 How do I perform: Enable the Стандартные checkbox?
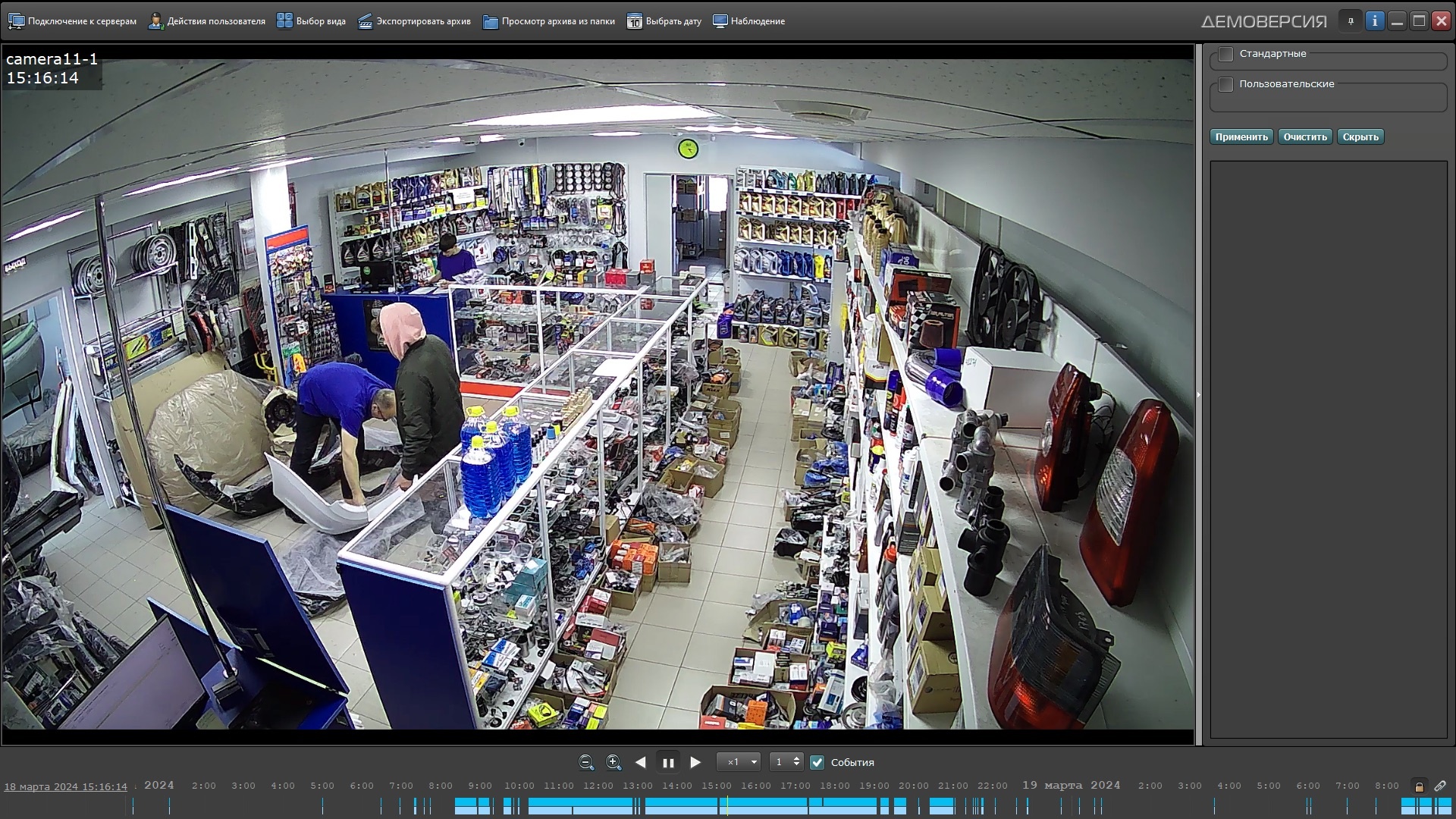[x=1225, y=54]
